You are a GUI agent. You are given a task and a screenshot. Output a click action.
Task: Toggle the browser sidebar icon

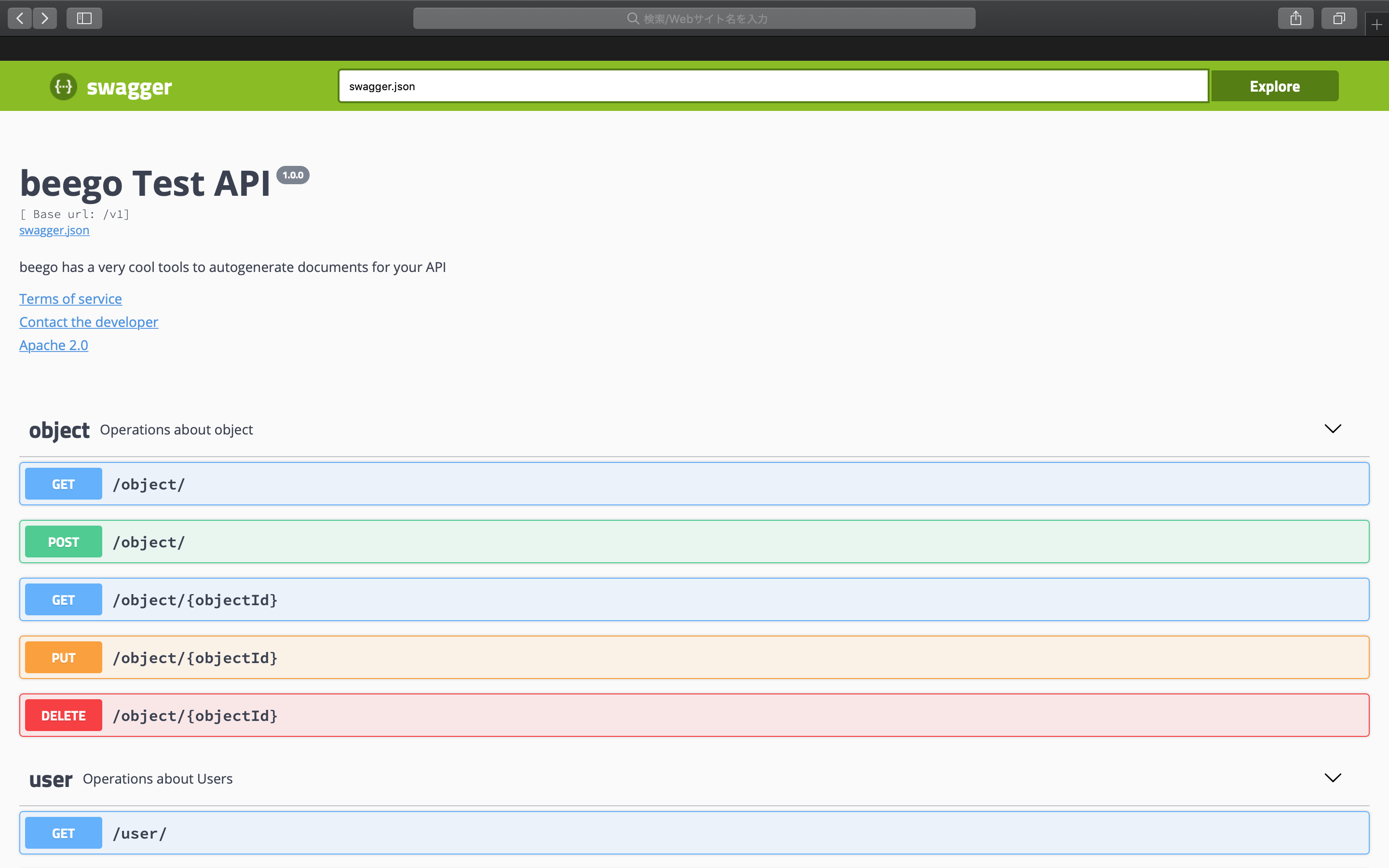[84, 18]
